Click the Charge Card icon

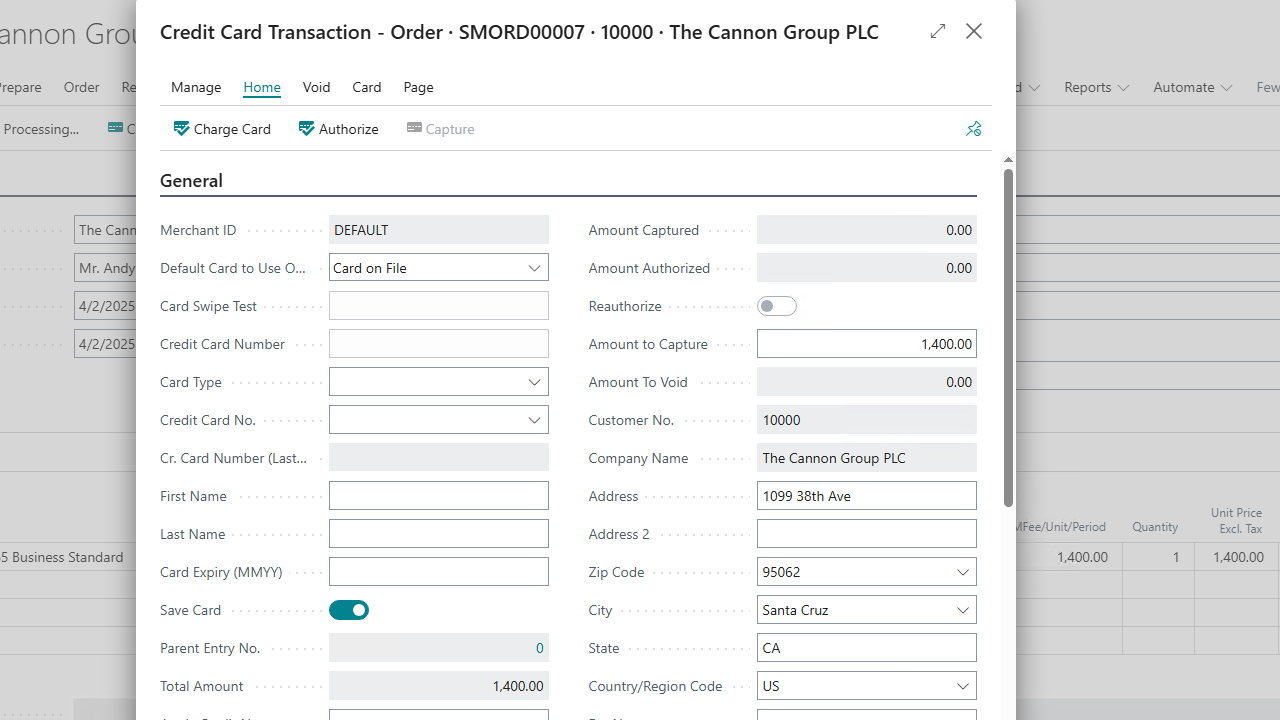181,129
